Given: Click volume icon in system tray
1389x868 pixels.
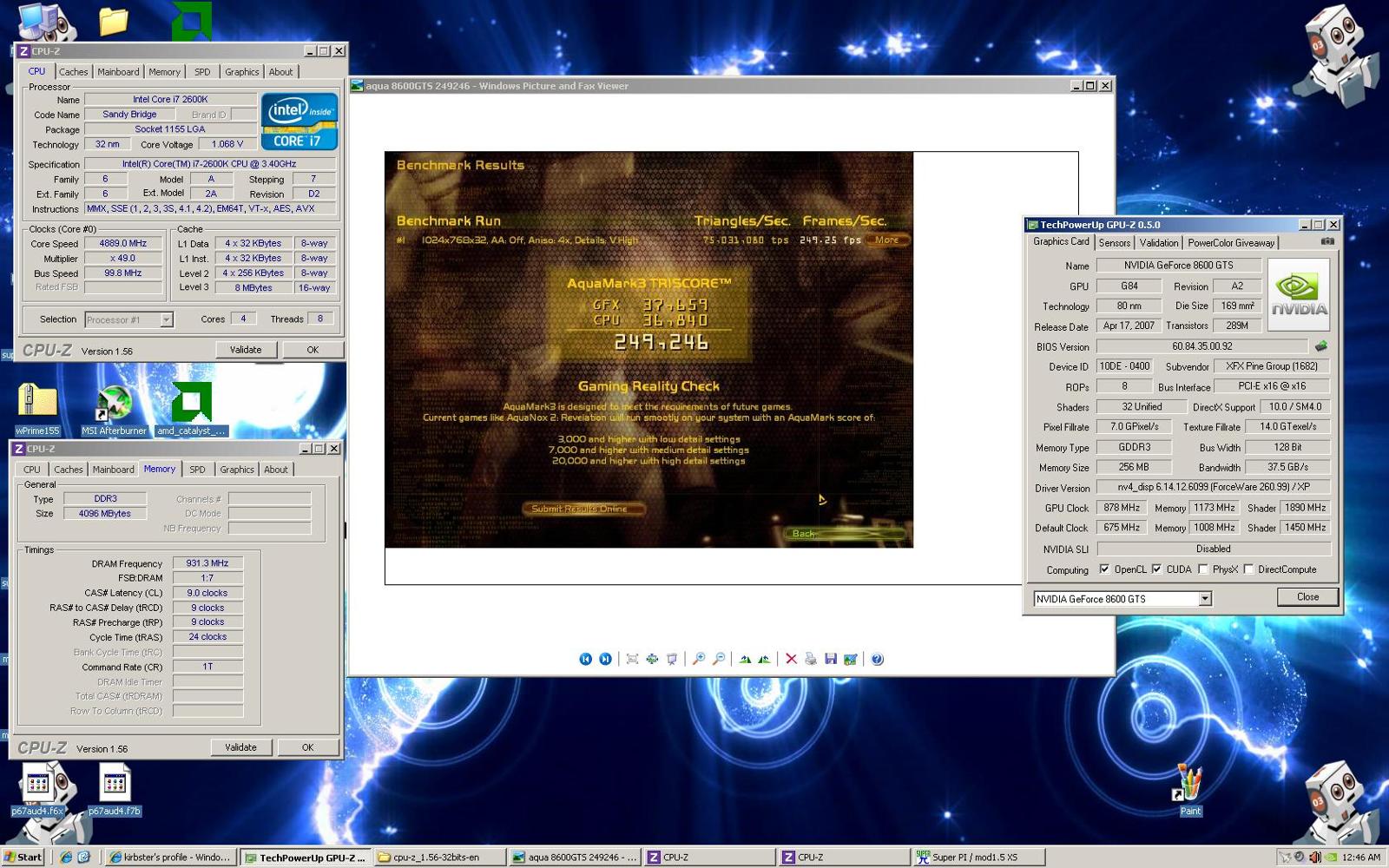Looking at the screenshot, I should tap(1314, 857).
